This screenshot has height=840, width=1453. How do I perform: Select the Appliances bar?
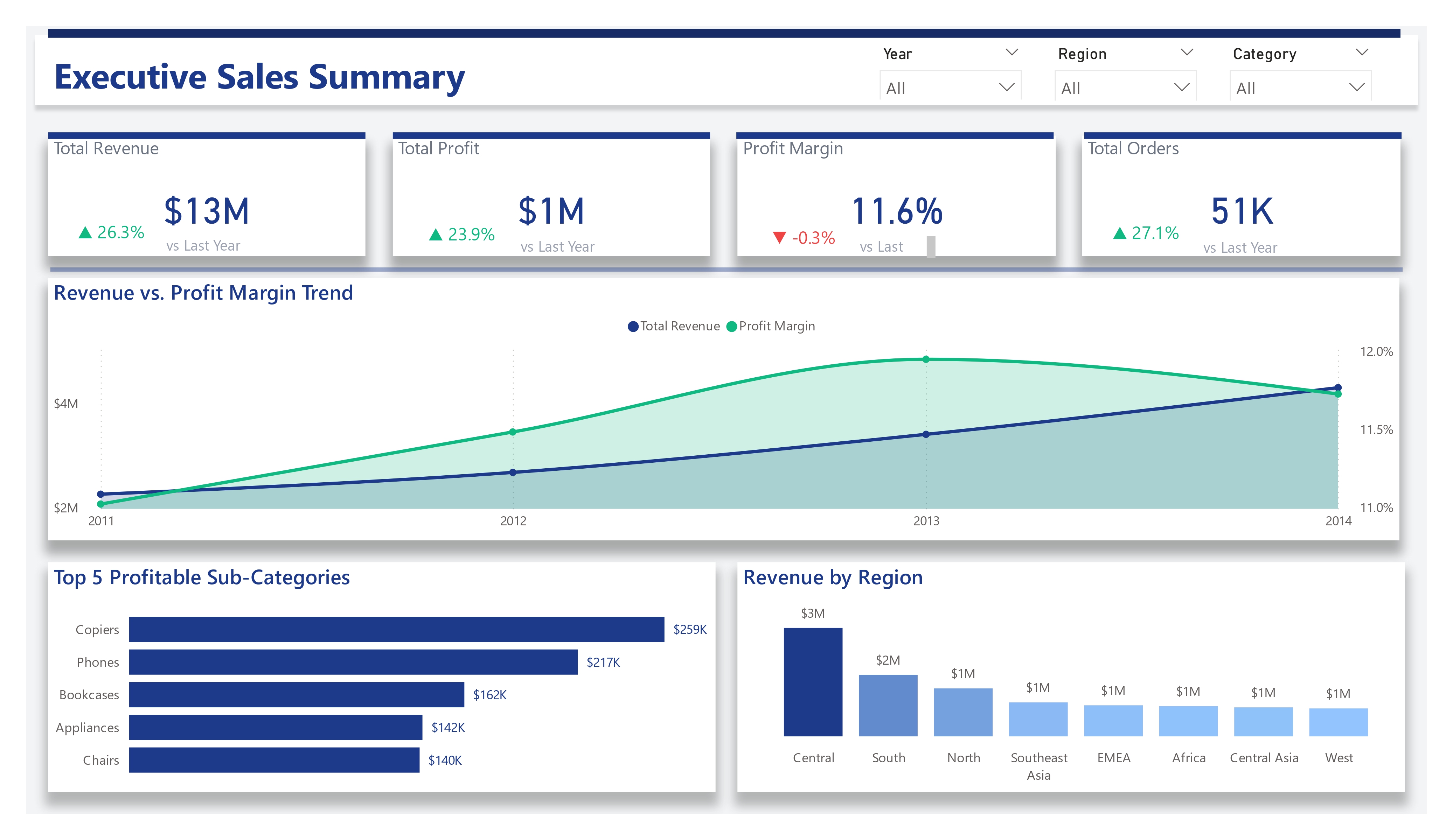(x=276, y=727)
